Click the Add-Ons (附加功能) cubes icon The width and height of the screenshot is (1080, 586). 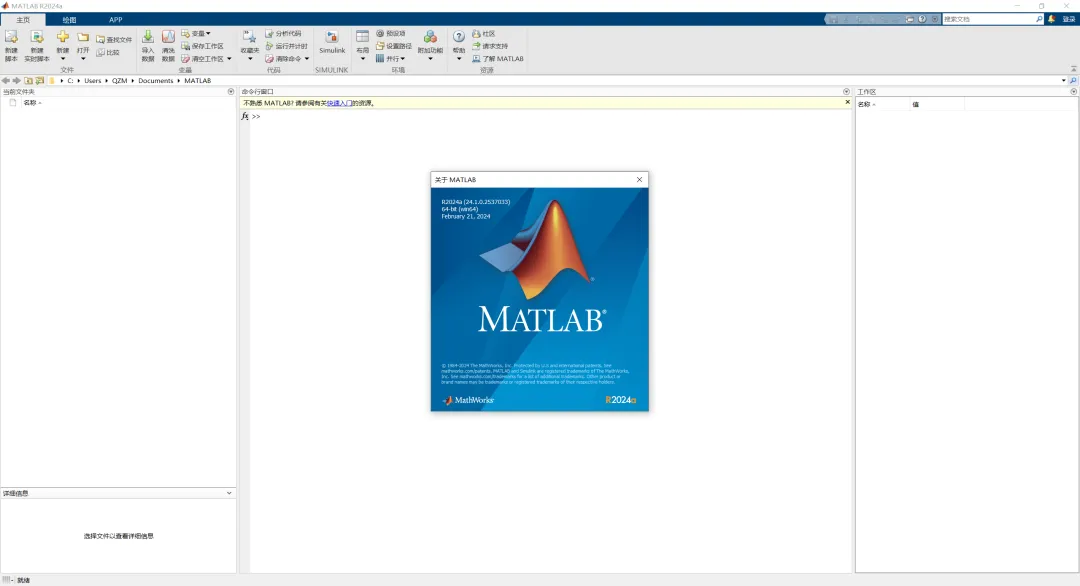click(430, 37)
